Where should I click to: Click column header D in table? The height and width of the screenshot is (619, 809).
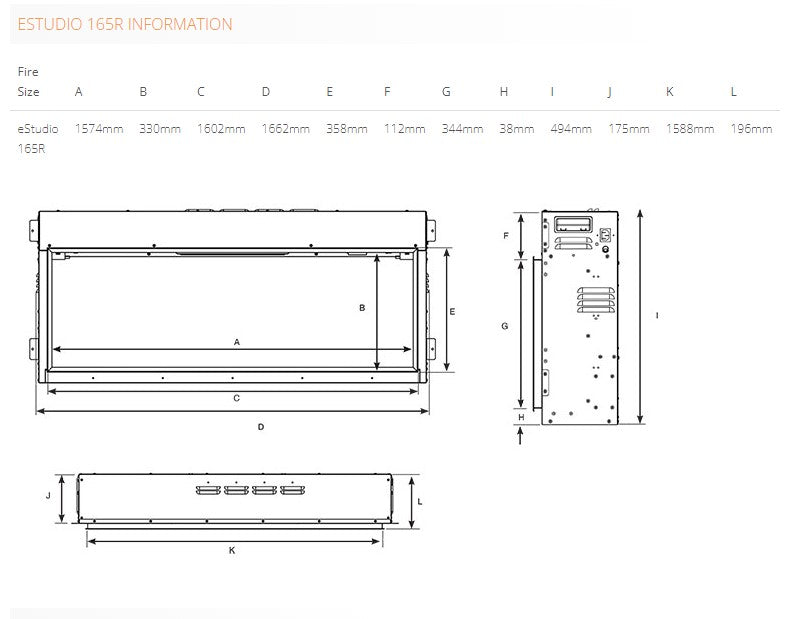(x=266, y=92)
